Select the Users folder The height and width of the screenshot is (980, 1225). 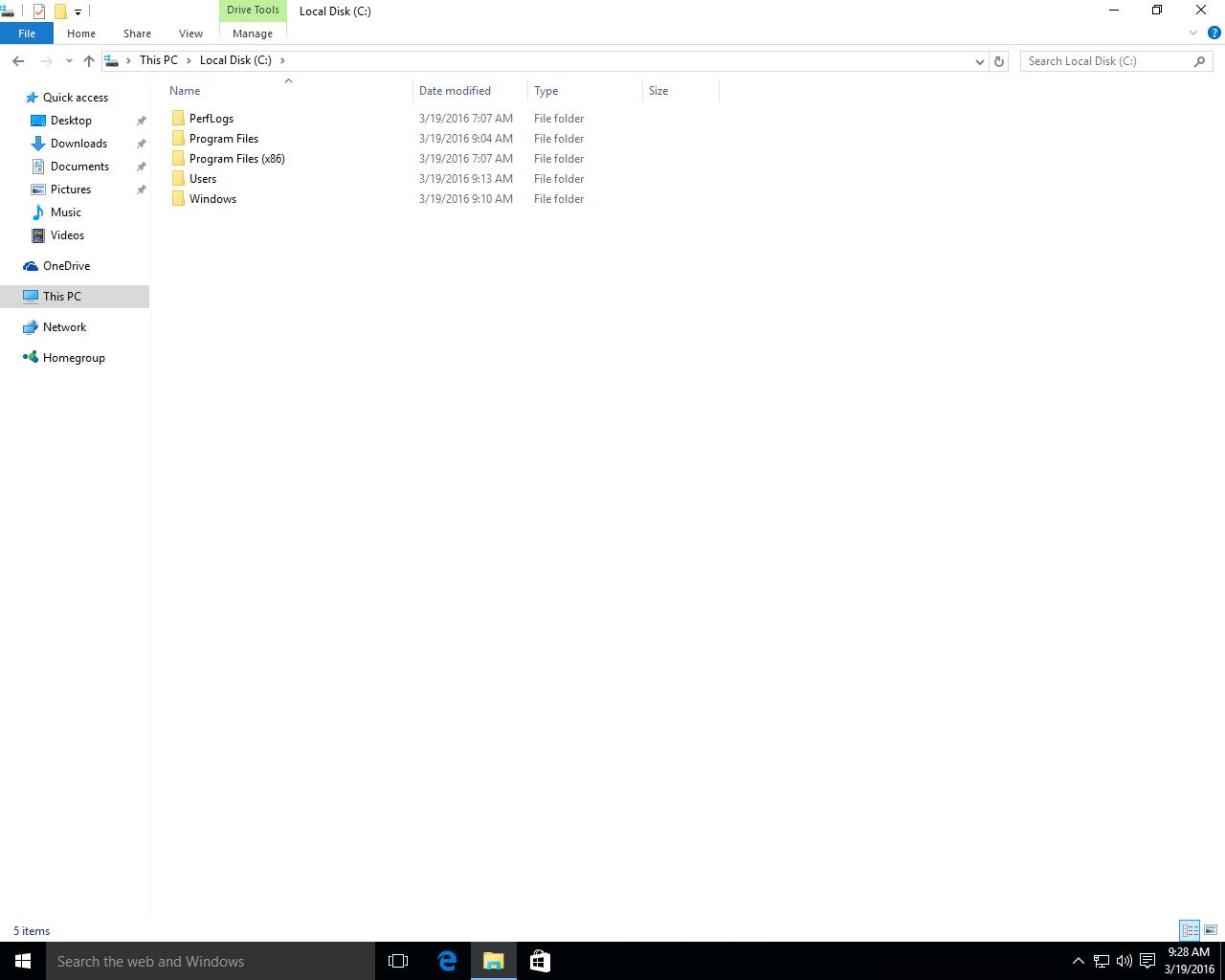tap(202, 179)
